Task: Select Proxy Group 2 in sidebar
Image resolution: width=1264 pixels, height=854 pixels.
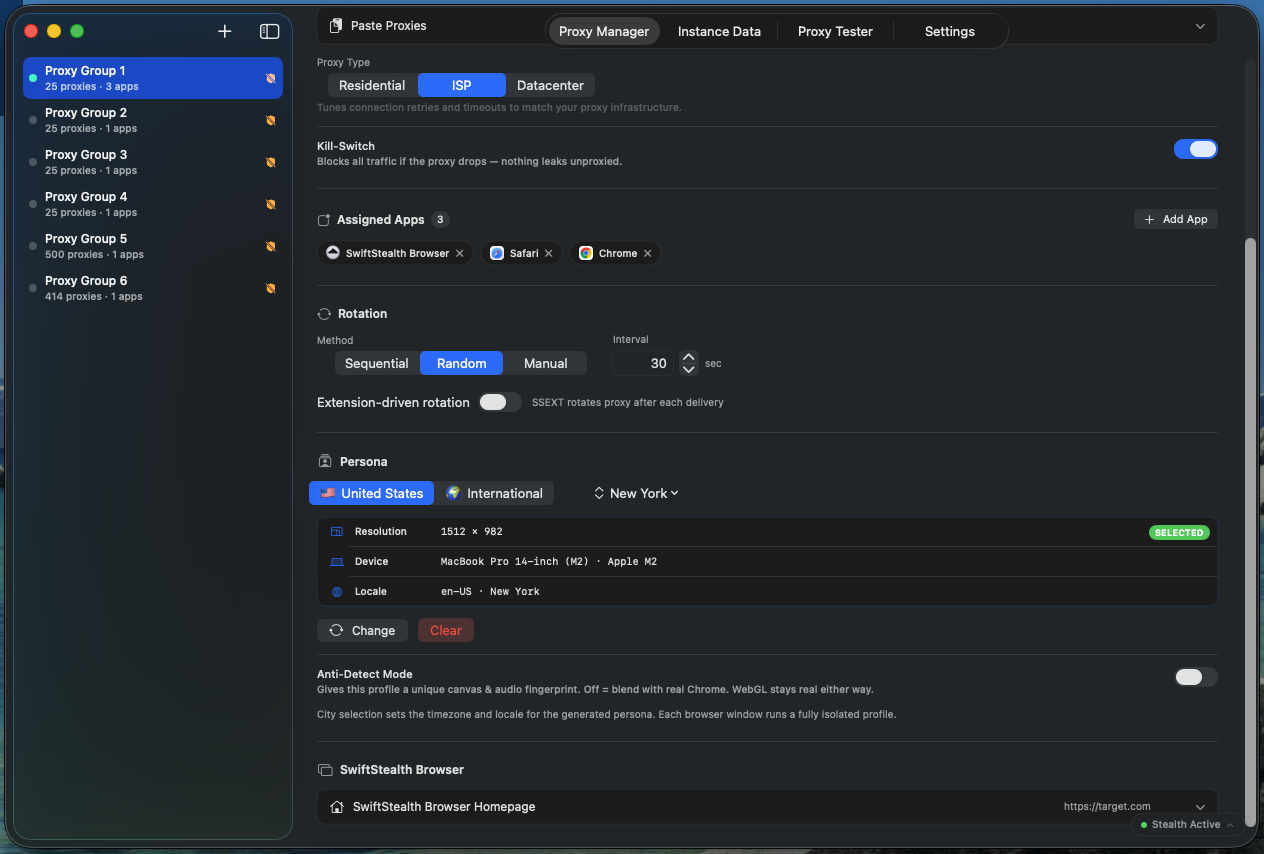Action: point(153,120)
